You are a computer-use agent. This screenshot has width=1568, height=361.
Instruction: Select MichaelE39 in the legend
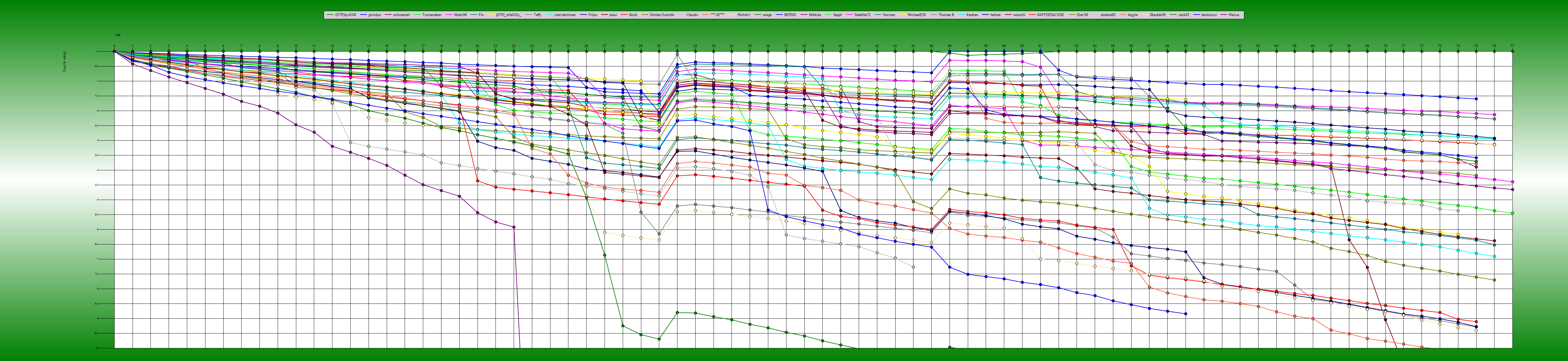[x=917, y=15]
